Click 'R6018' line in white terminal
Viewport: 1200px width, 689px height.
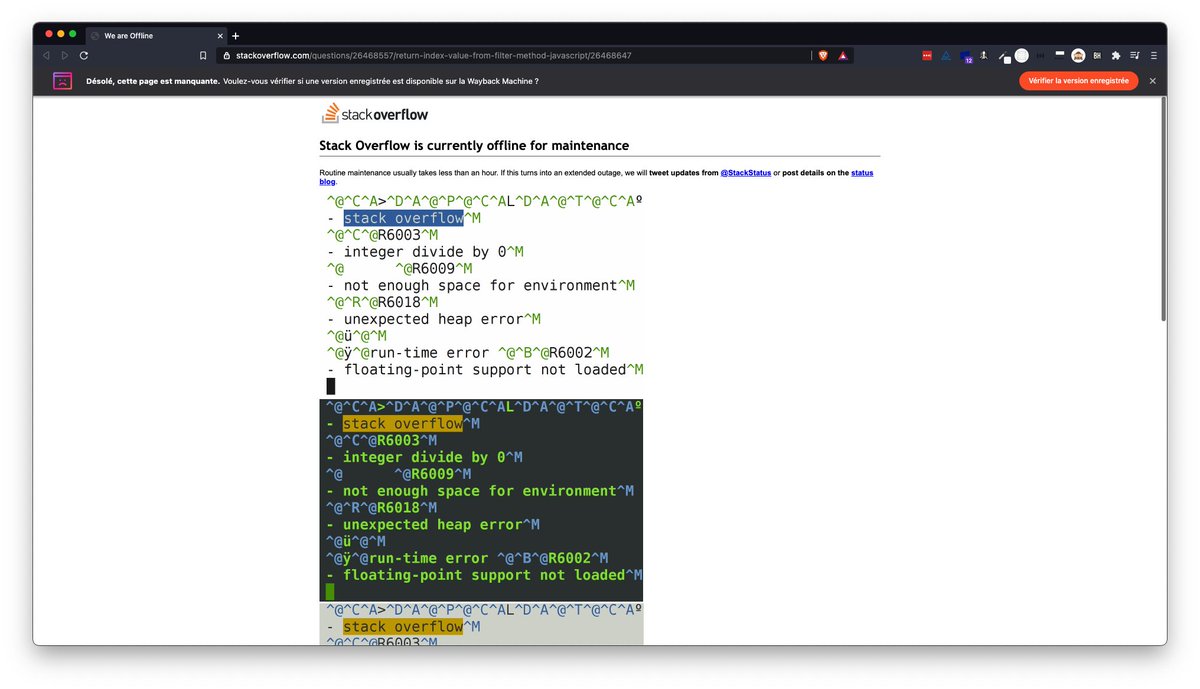[x=381, y=302]
